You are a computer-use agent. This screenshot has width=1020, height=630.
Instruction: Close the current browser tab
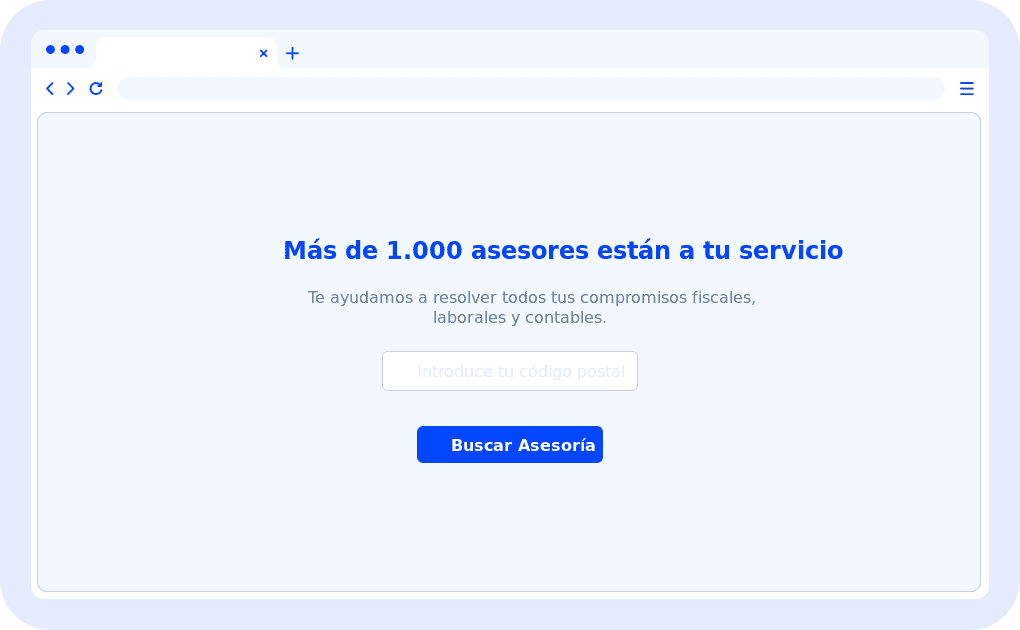point(263,53)
